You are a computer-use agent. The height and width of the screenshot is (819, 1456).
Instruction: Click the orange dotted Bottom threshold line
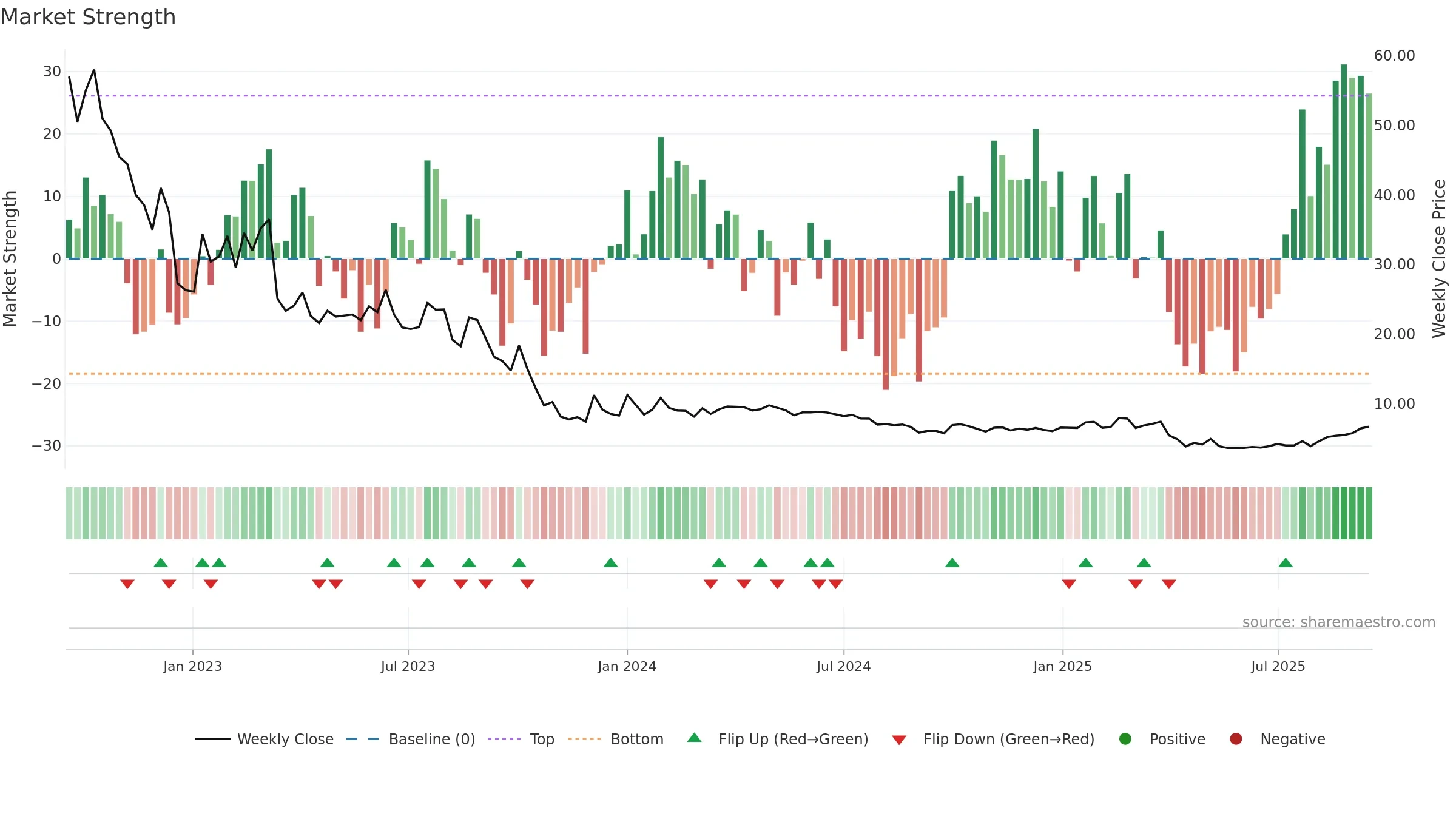(719, 374)
